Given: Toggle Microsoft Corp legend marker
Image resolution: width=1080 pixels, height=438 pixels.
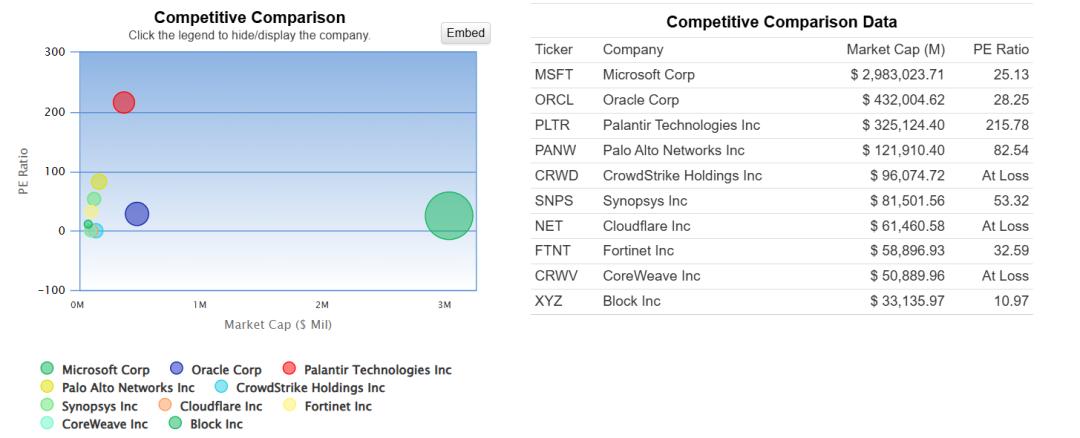Looking at the screenshot, I should (47, 370).
